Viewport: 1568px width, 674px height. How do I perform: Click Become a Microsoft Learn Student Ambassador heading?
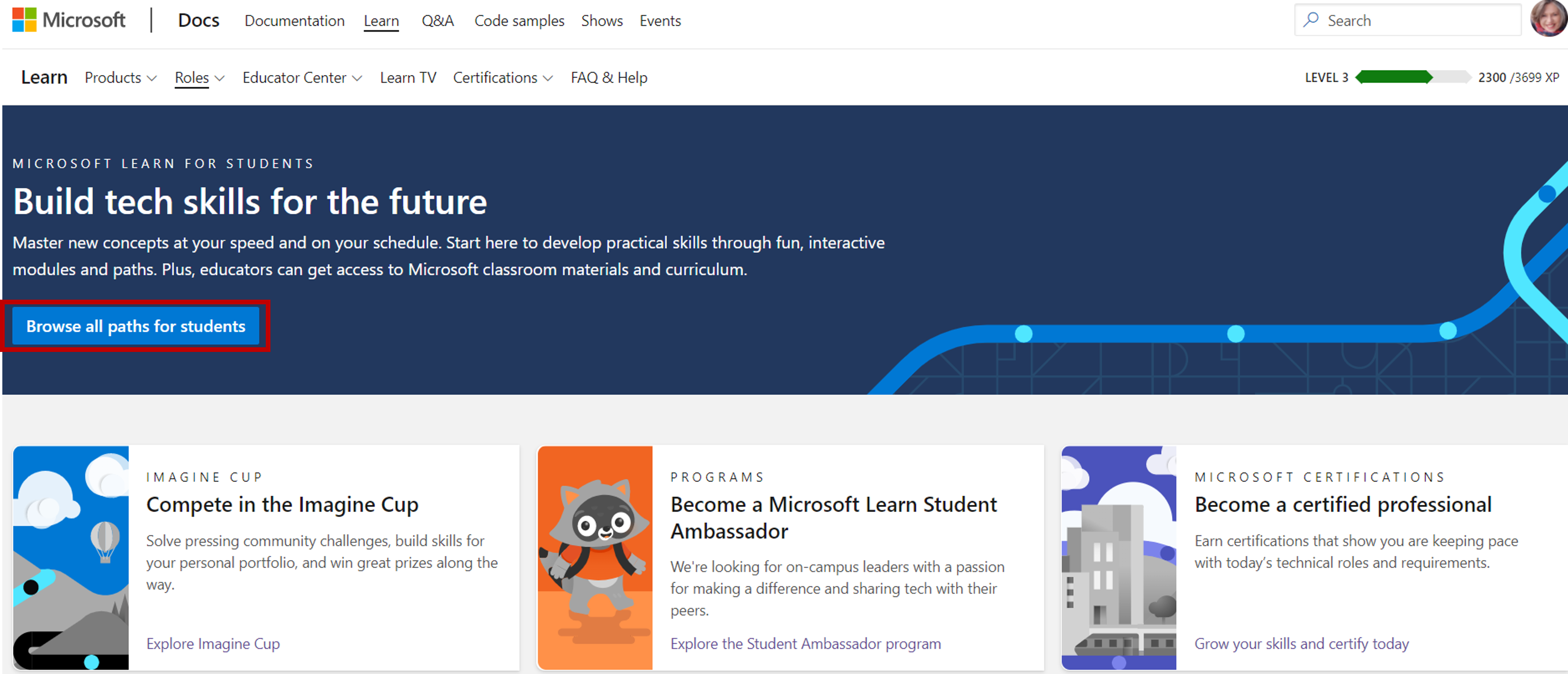pyautogui.click(x=833, y=518)
